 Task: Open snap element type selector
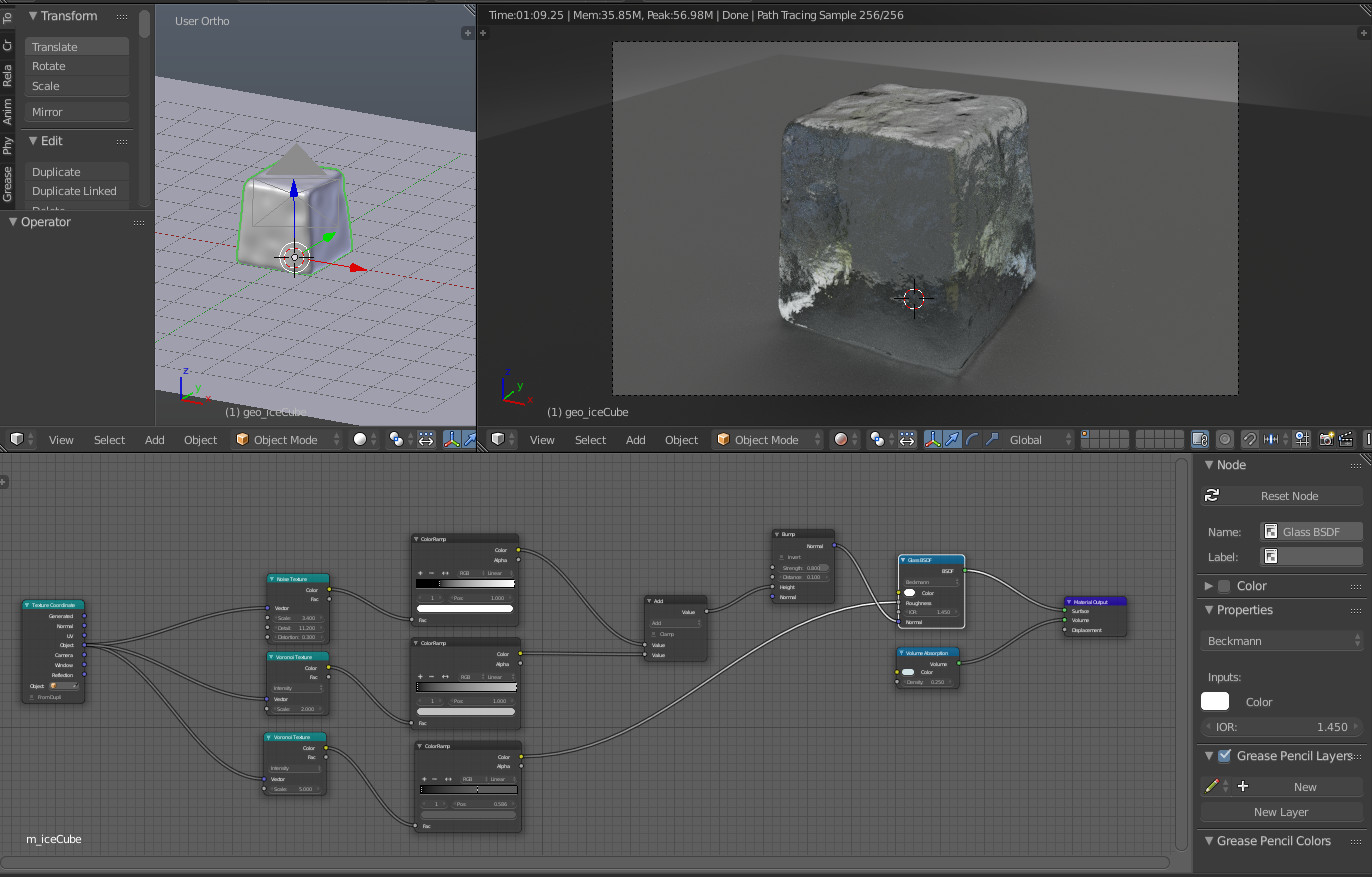(x=1276, y=440)
